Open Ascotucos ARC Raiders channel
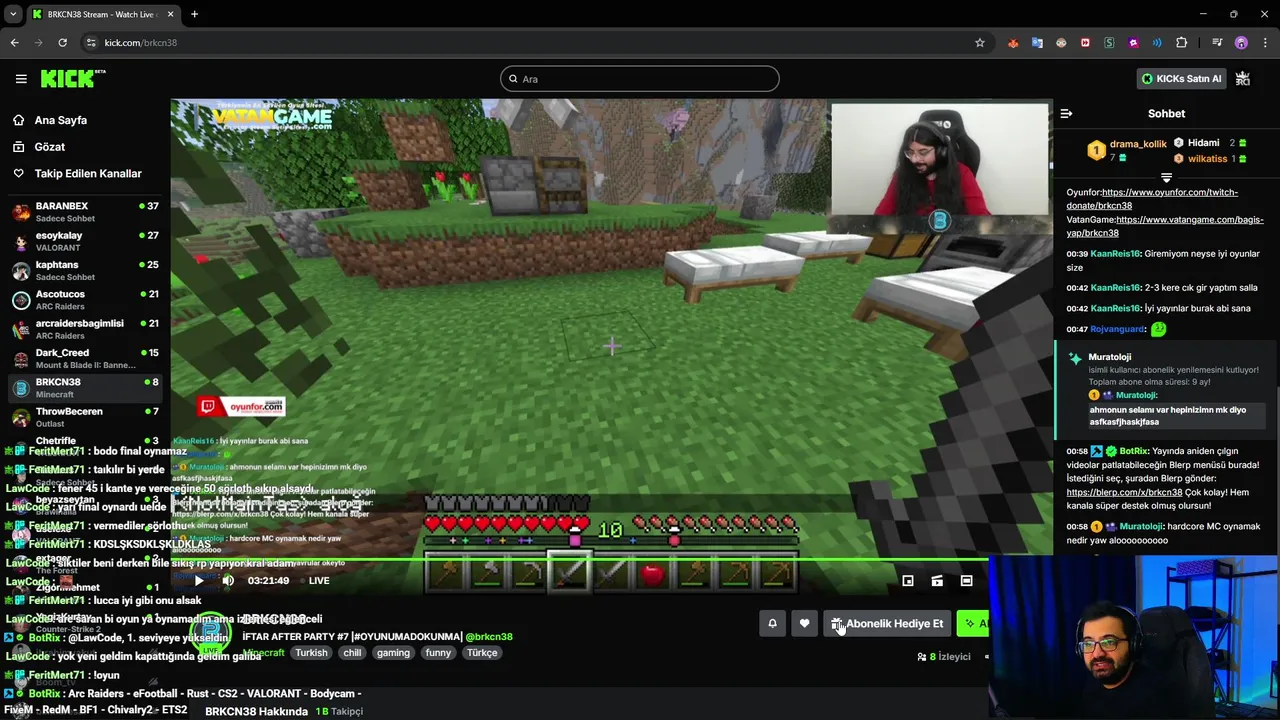This screenshot has height=720, width=1280. point(85,299)
